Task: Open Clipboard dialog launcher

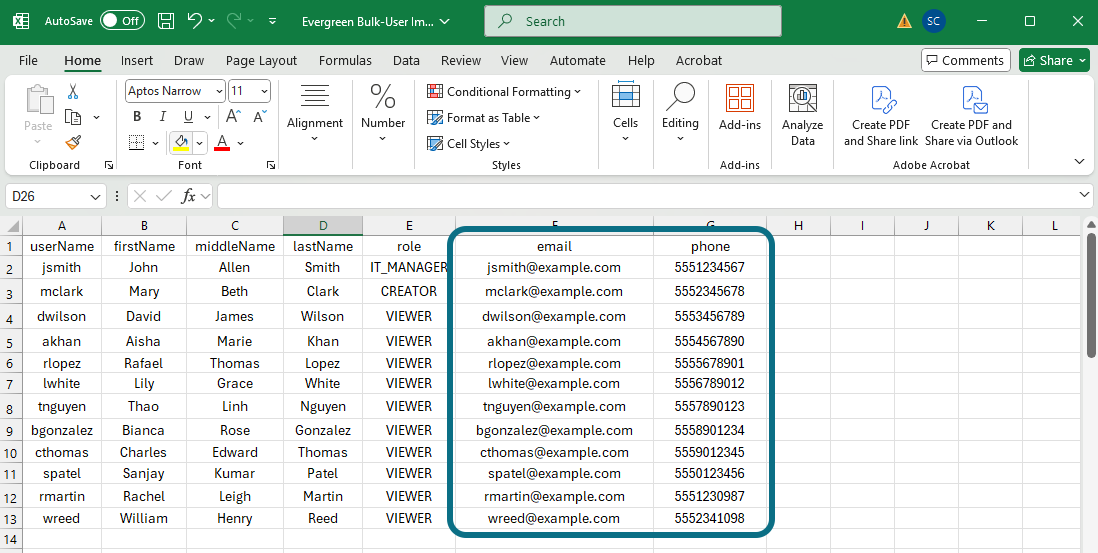Action: (x=109, y=165)
